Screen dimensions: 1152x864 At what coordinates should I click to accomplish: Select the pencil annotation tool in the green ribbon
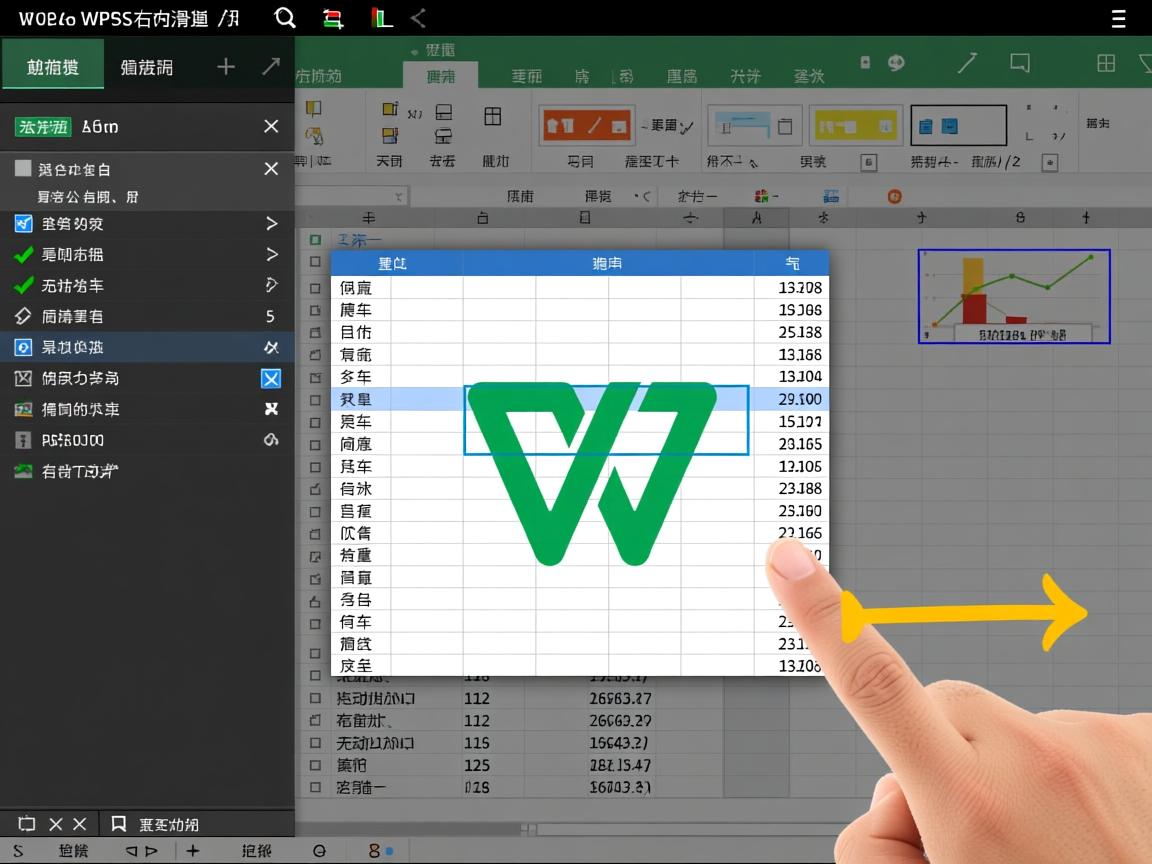(967, 62)
